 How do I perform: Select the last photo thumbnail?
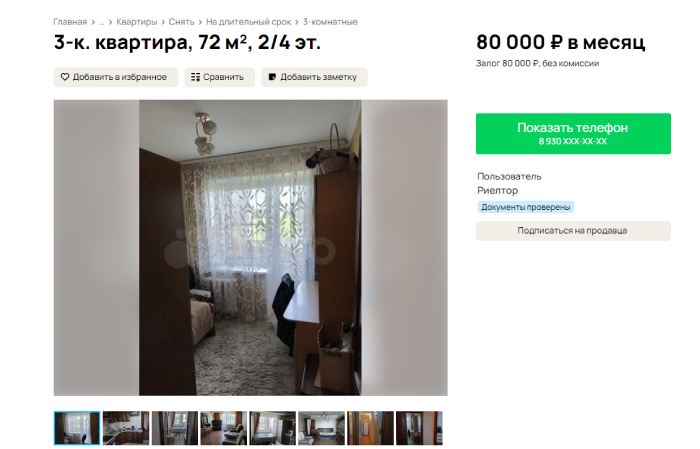(419, 428)
